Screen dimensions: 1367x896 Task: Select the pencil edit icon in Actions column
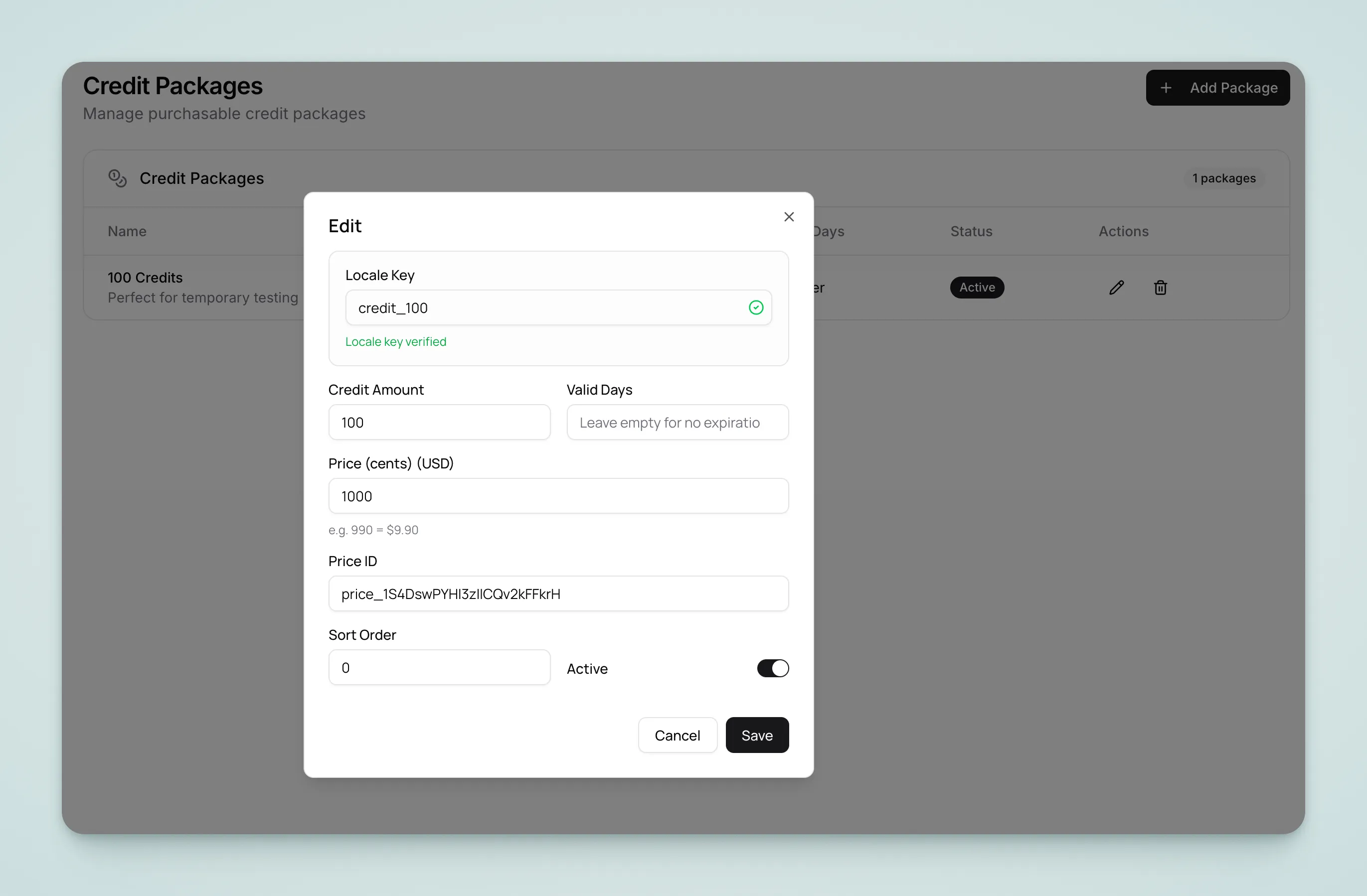[1117, 287]
